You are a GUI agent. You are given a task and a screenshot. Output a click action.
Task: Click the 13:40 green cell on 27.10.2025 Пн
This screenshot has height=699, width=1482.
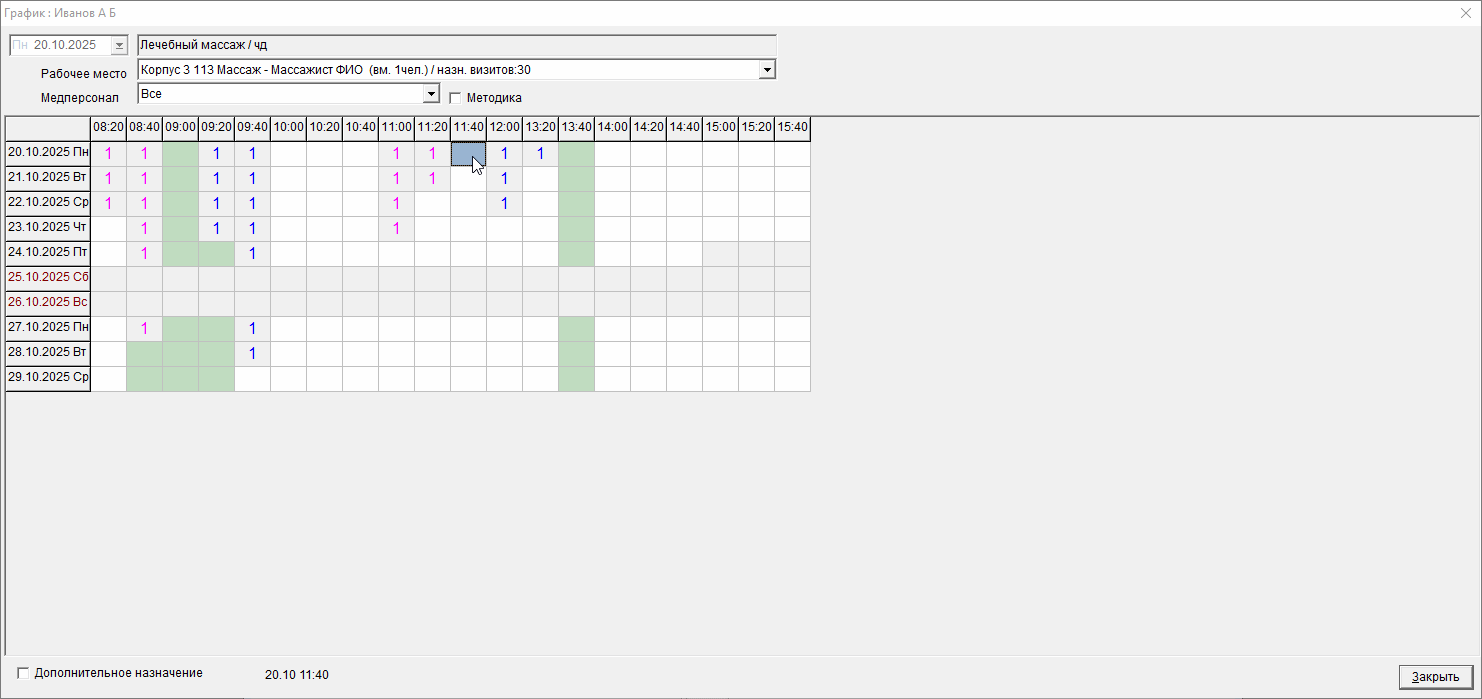576,329
